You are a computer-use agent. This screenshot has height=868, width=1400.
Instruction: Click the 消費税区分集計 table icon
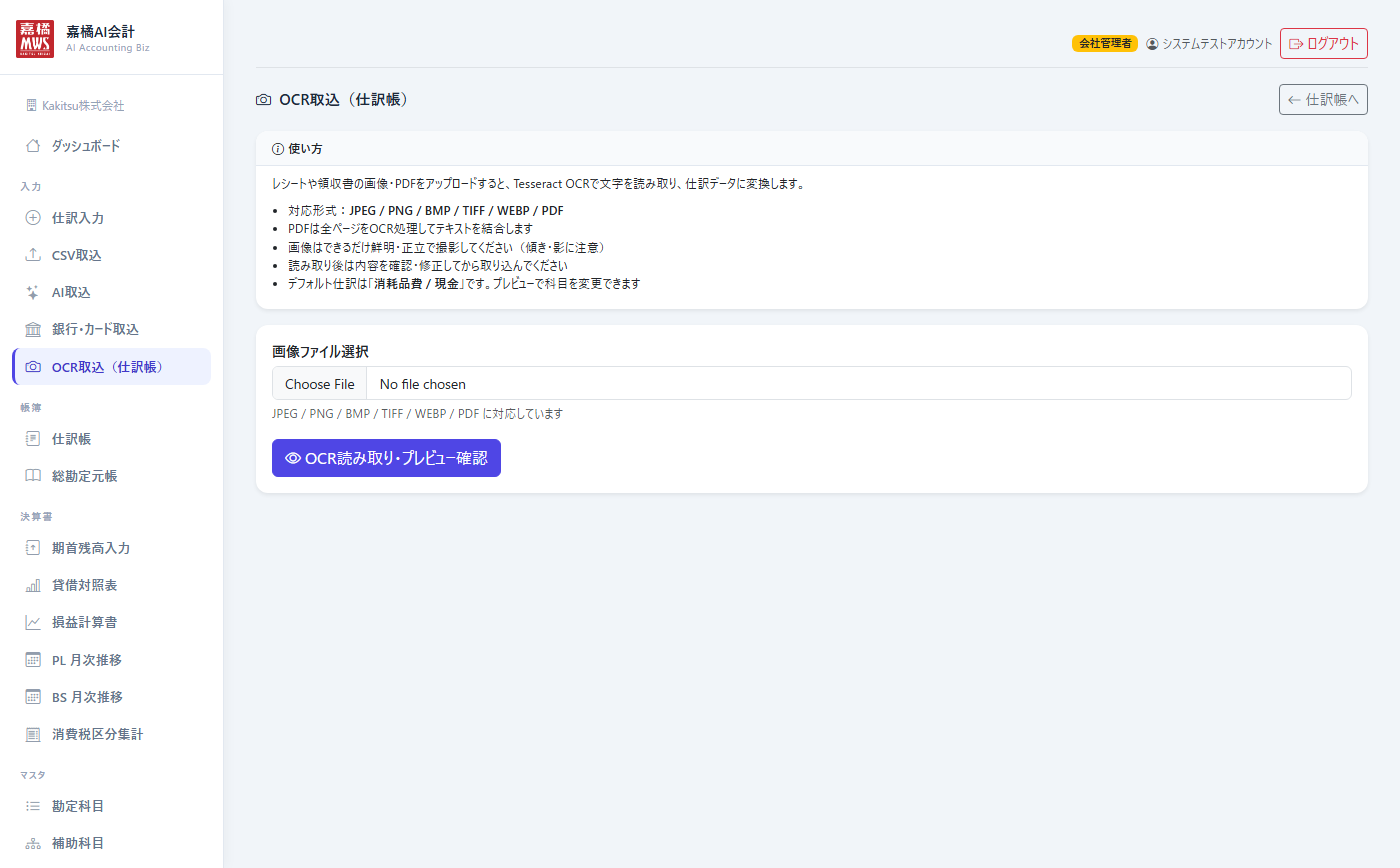(33, 734)
